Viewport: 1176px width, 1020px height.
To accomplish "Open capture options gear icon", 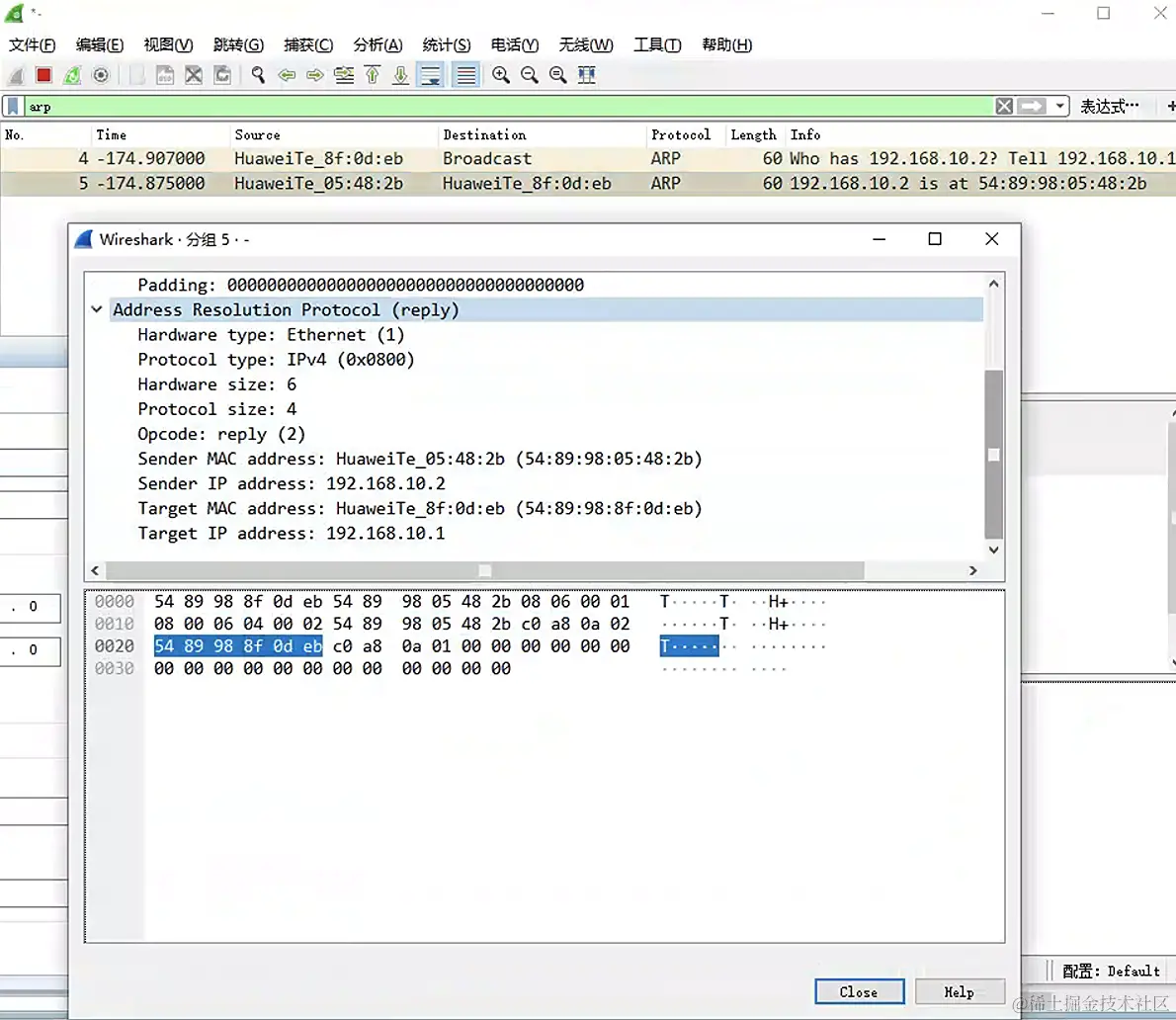I will [101, 75].
